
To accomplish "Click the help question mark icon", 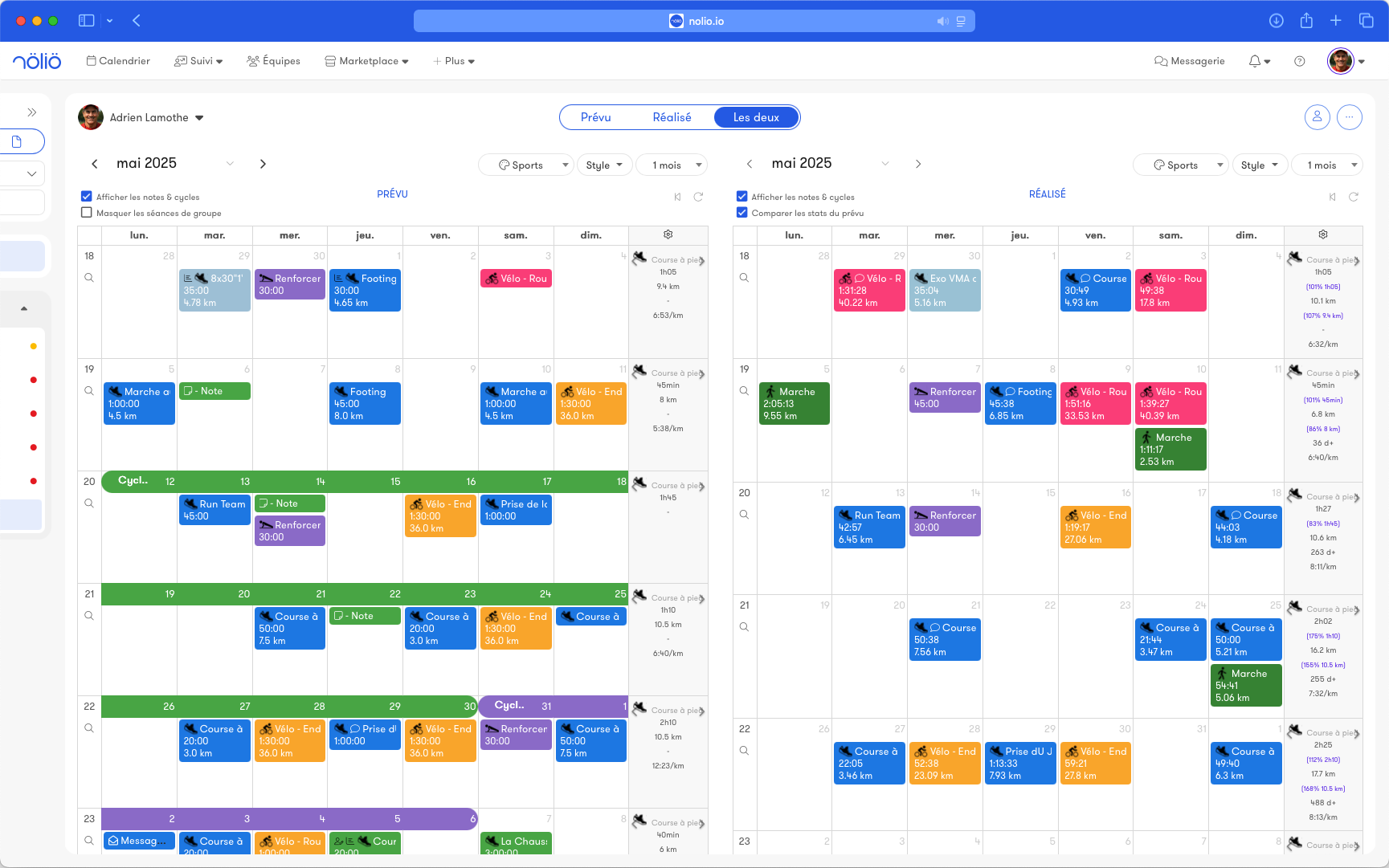I will pyautogui.click(x=1299, y=61).
